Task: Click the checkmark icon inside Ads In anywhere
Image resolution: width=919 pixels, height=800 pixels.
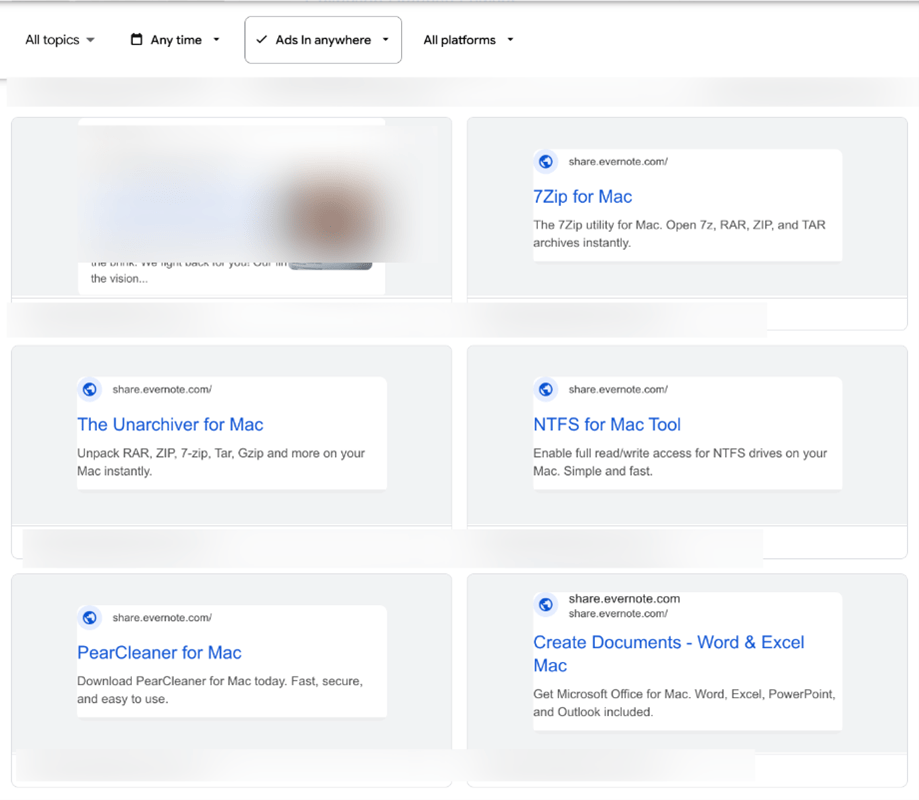Action: click(x=261, y=40)
